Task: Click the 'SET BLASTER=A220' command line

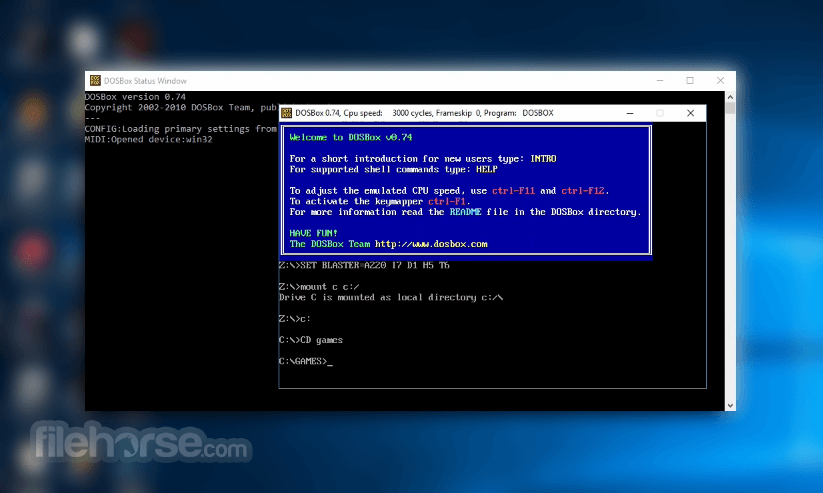Action: pos(364,266)
